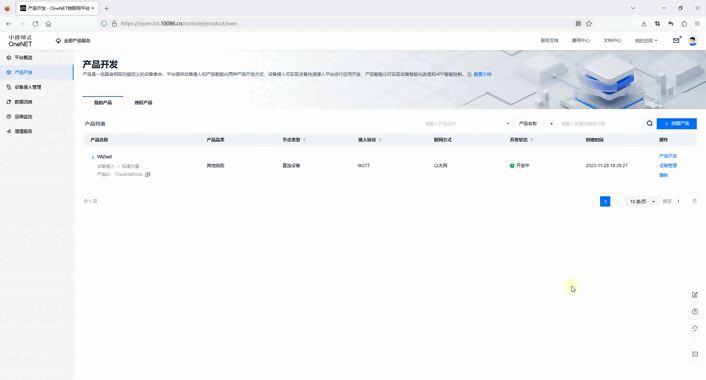Click the OneNET logo
706x380 pixels.
[20, 41]
